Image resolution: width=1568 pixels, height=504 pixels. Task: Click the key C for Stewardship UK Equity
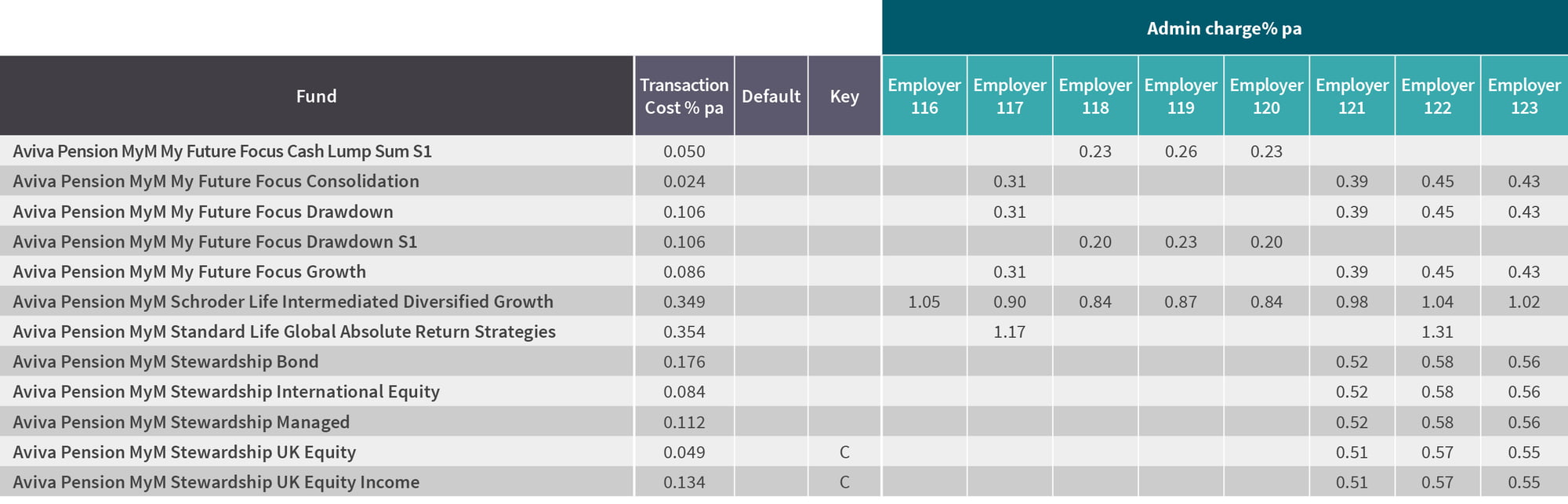(x=844, y=452)
